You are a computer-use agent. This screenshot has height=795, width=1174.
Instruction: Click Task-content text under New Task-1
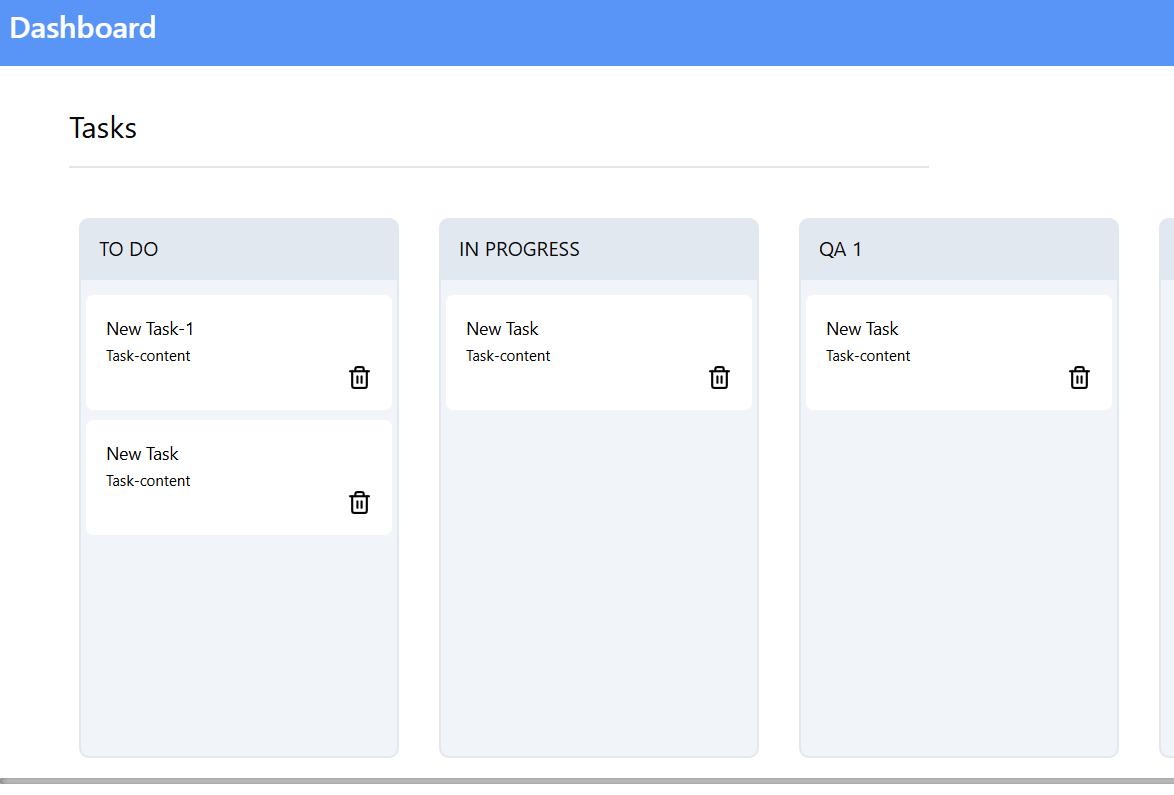(148, 356)
